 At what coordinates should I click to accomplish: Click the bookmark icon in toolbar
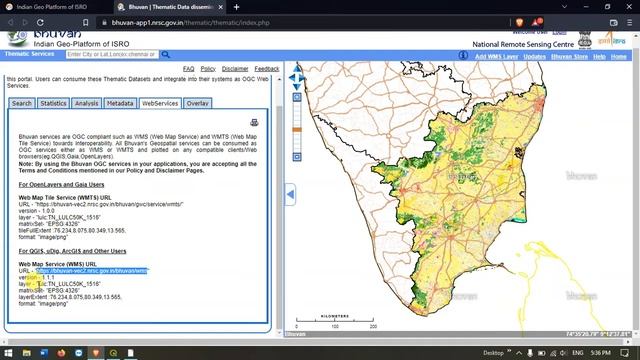pyautogui.click(x=85, y=23)
